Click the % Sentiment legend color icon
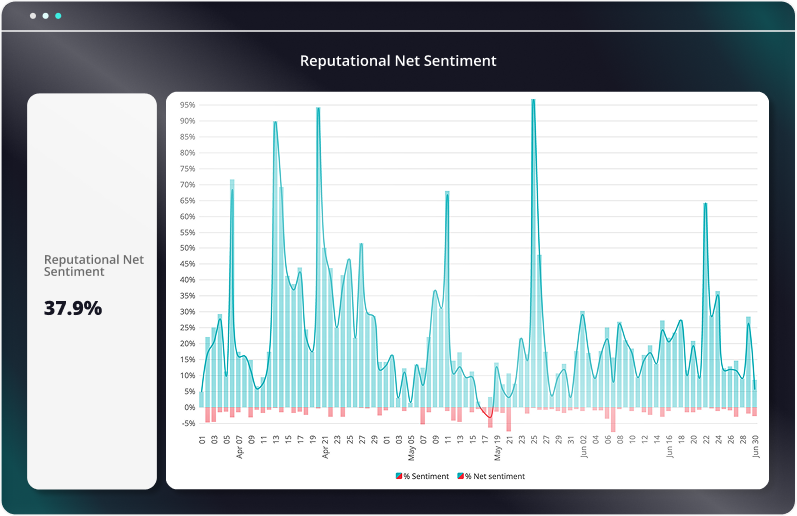The image size is (797, 516). click(398, 477)
